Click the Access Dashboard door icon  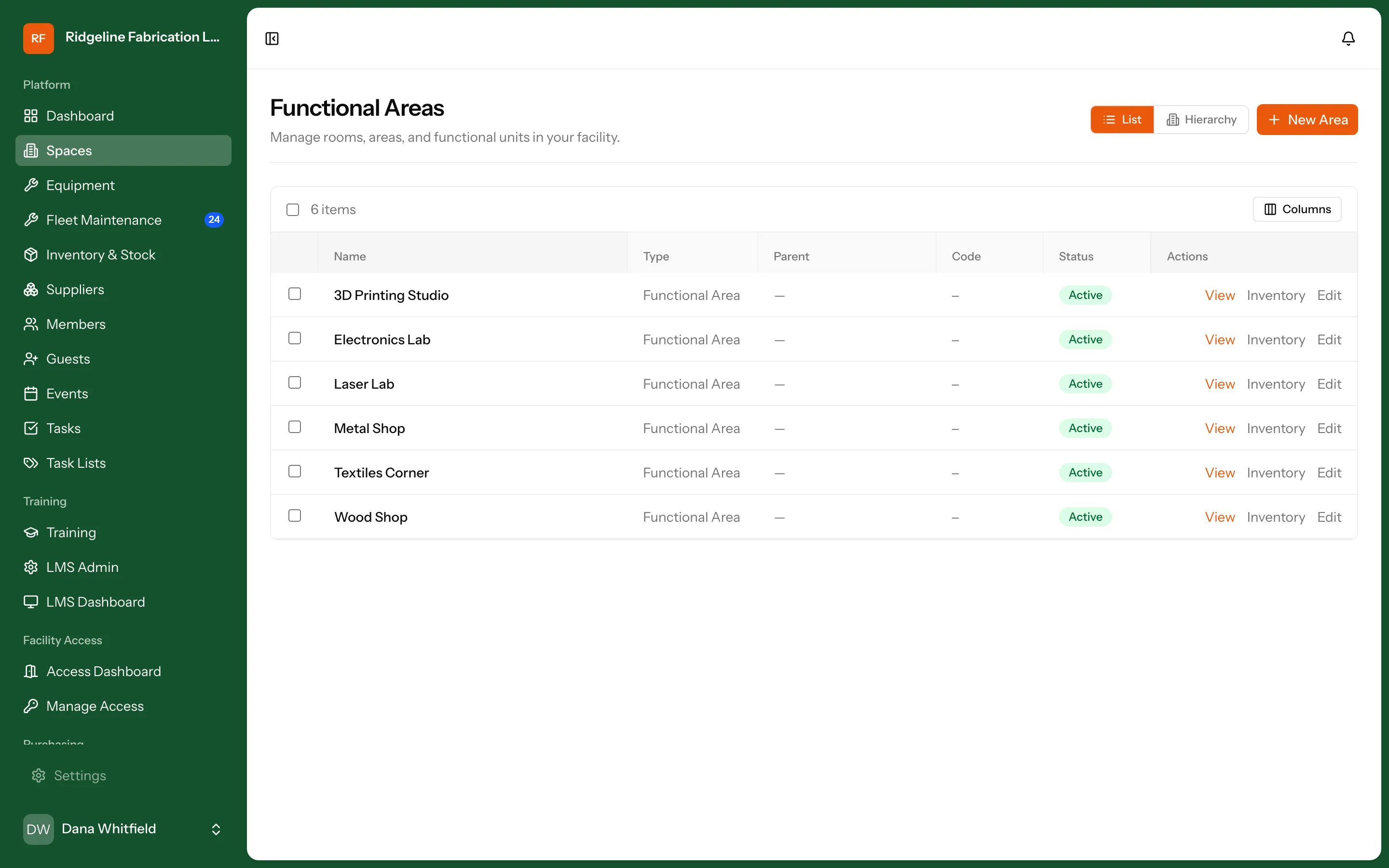(x=31, y=672)
